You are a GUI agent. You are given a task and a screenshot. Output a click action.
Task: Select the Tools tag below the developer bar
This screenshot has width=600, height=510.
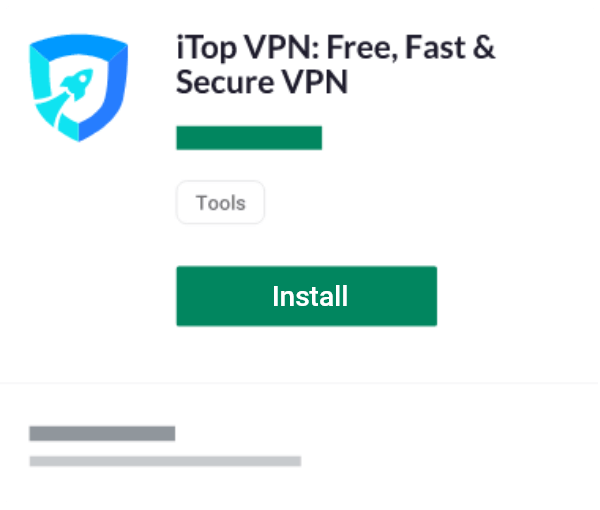coord(220,202)
